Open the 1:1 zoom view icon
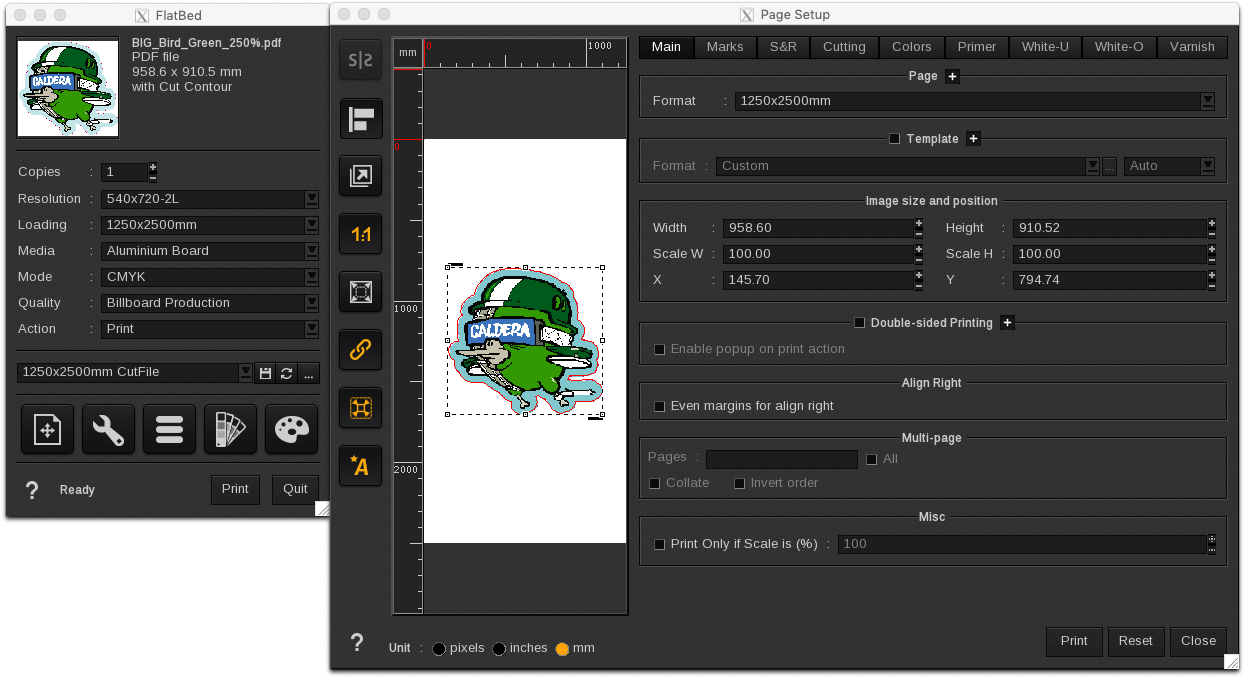 (360, 234)
